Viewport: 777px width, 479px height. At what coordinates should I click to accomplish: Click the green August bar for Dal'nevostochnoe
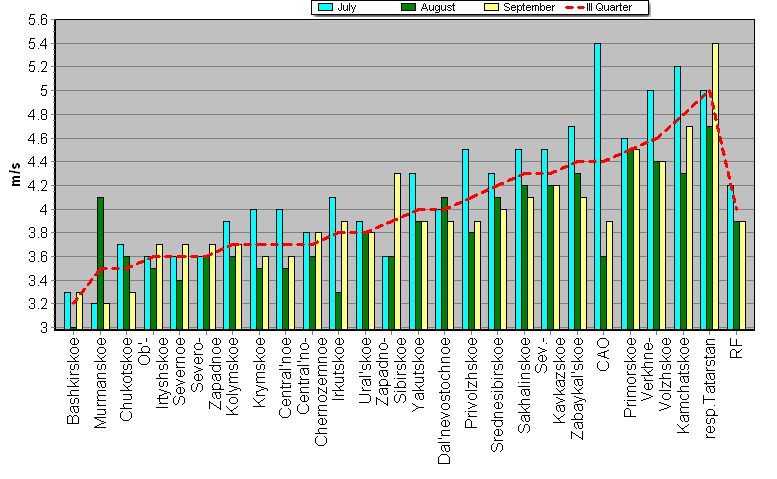[x=444, y=264]
